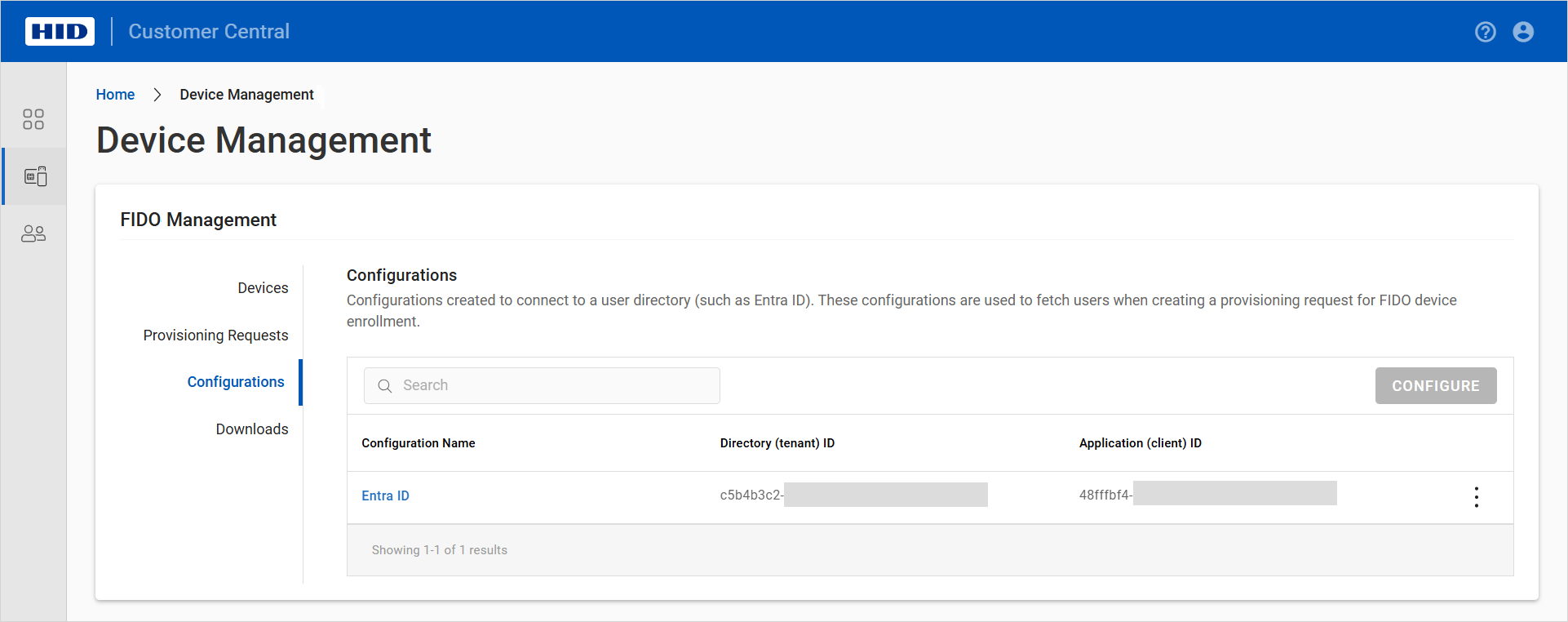Click the Configuration Name column header
1568x622 pixels.
click(418, 443)
